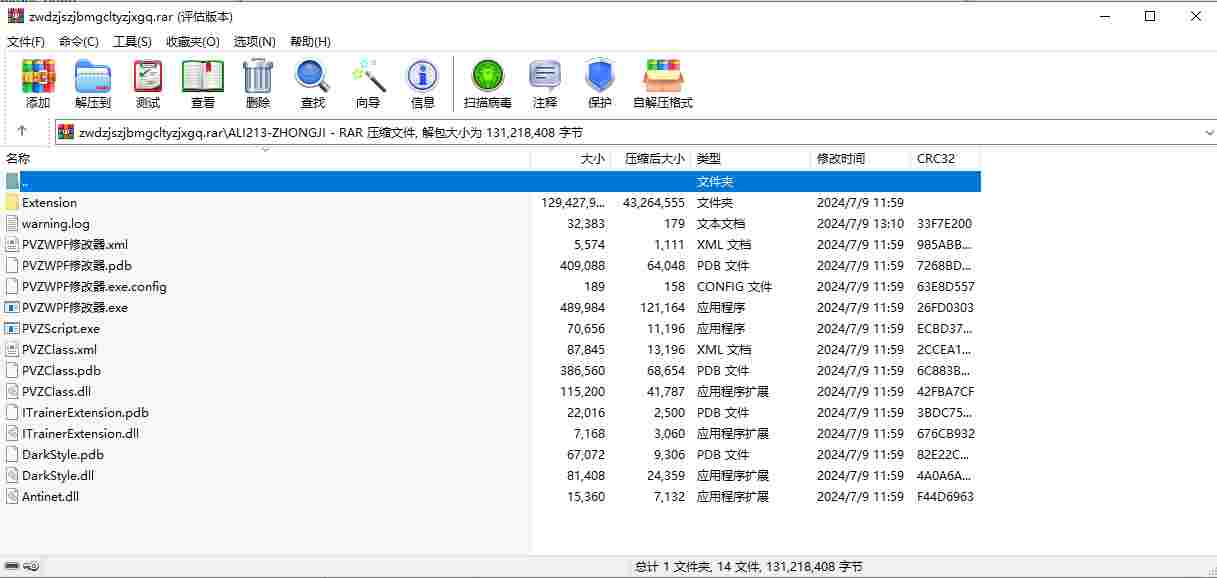Expand the address bar path dropdown

point(1208,132)
